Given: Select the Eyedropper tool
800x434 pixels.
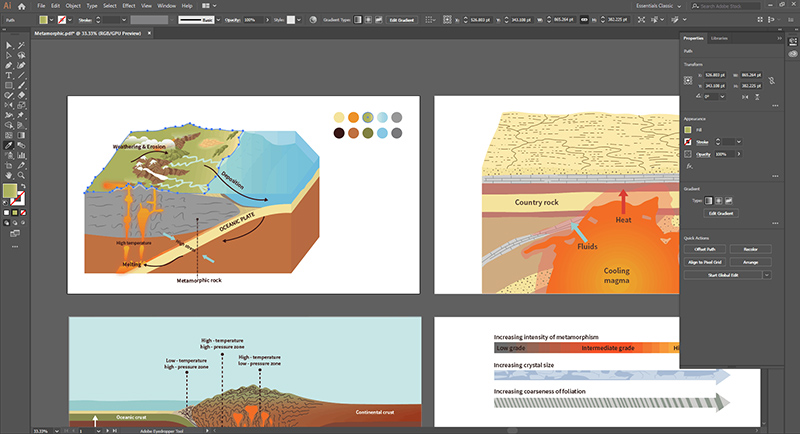Looking at the screenshot, I should pyautogui.click(x=9, y=144).
